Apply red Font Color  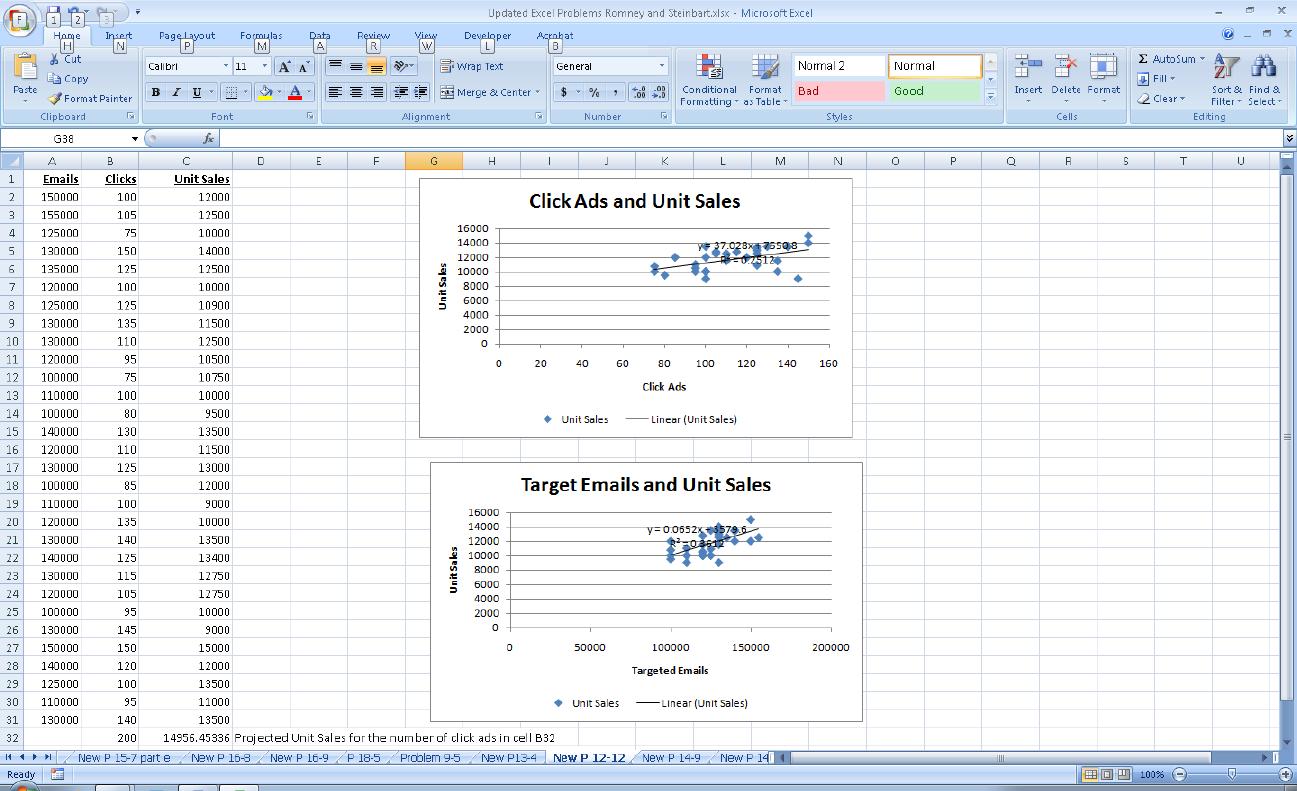296,92
